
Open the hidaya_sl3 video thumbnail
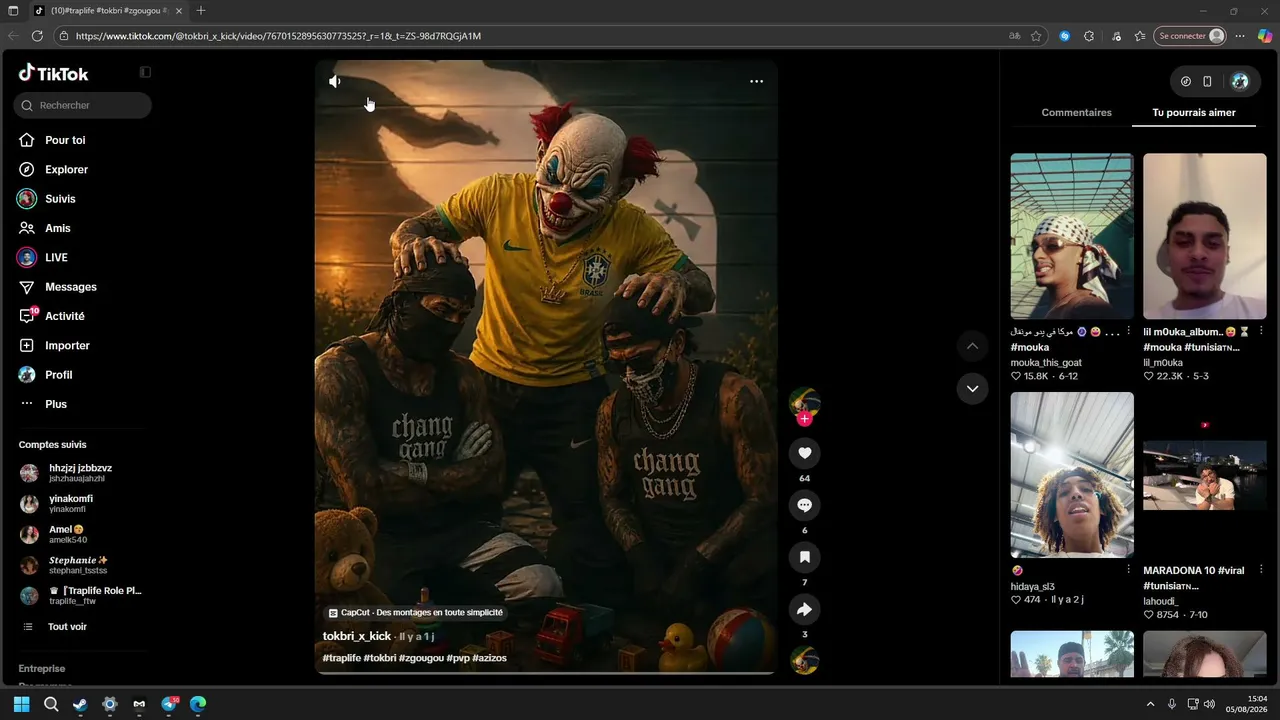[1072, 475]
